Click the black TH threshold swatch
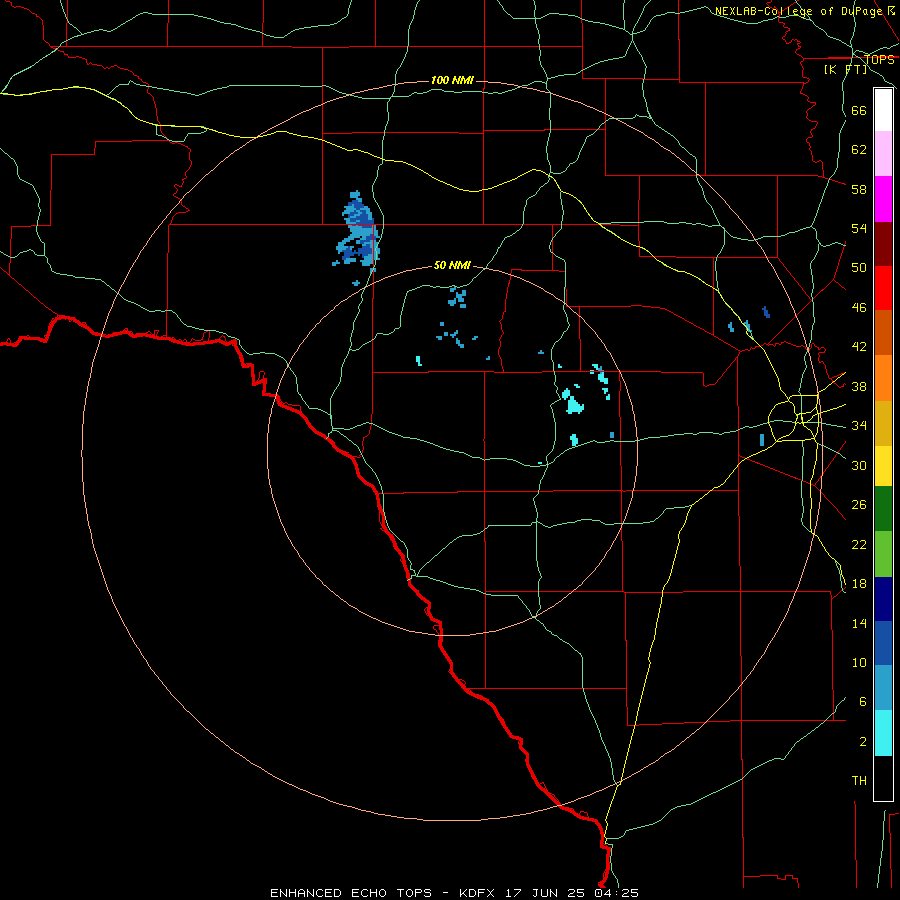This screenshot has height=900, width=900. click(883, 778)
